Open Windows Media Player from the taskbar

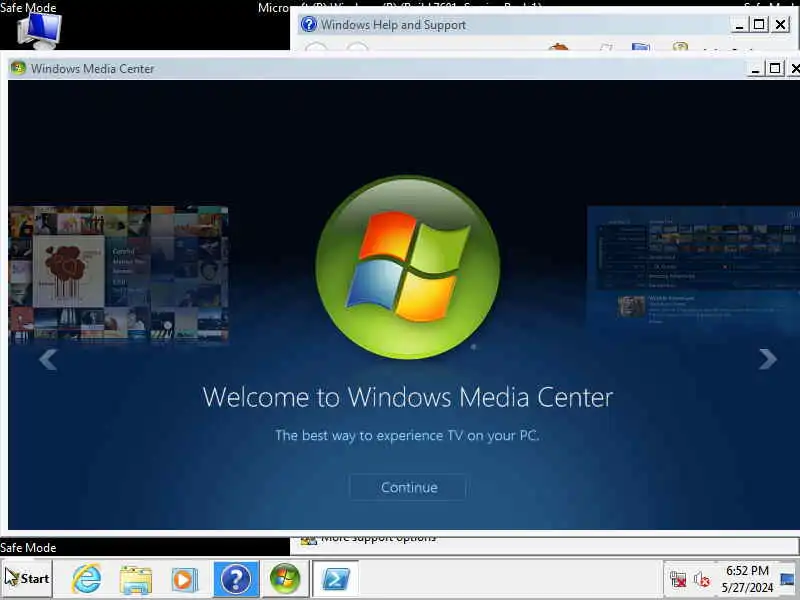pos(184,580)
